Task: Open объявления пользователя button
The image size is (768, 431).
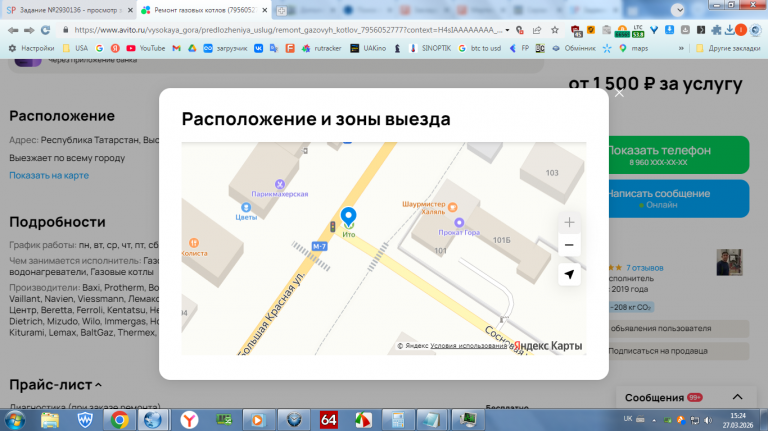Action: 679,329
